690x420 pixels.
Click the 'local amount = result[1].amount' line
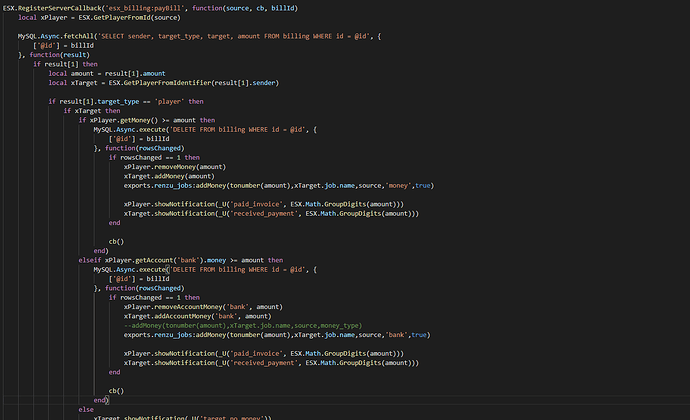click(x=107, y=74)
